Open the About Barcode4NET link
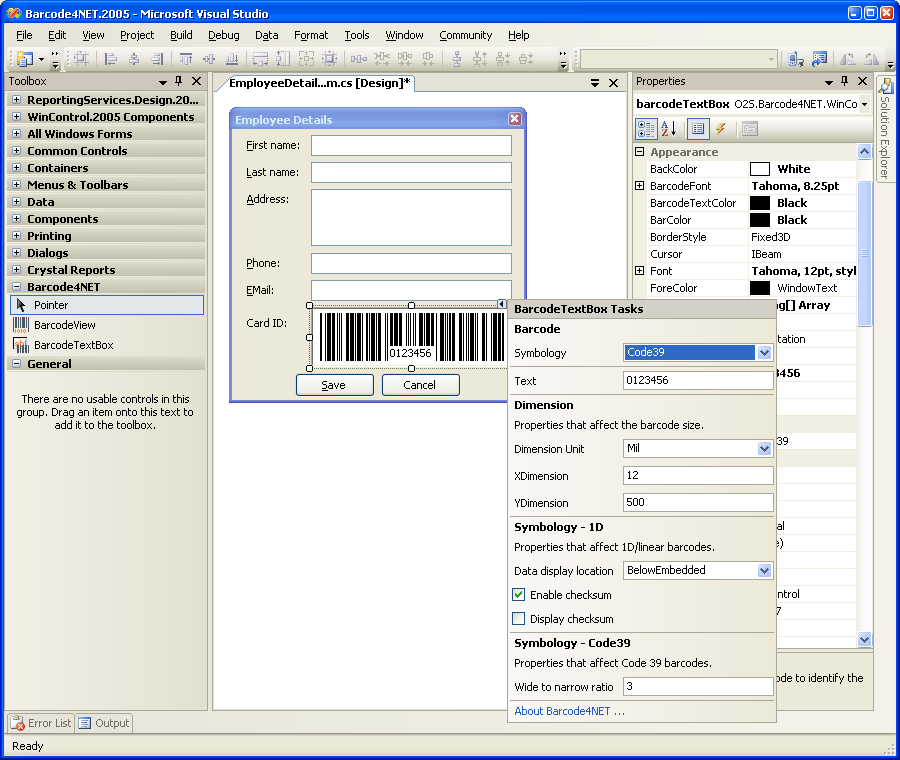This screenshot has width=900, height=760. tap(569, 711)
